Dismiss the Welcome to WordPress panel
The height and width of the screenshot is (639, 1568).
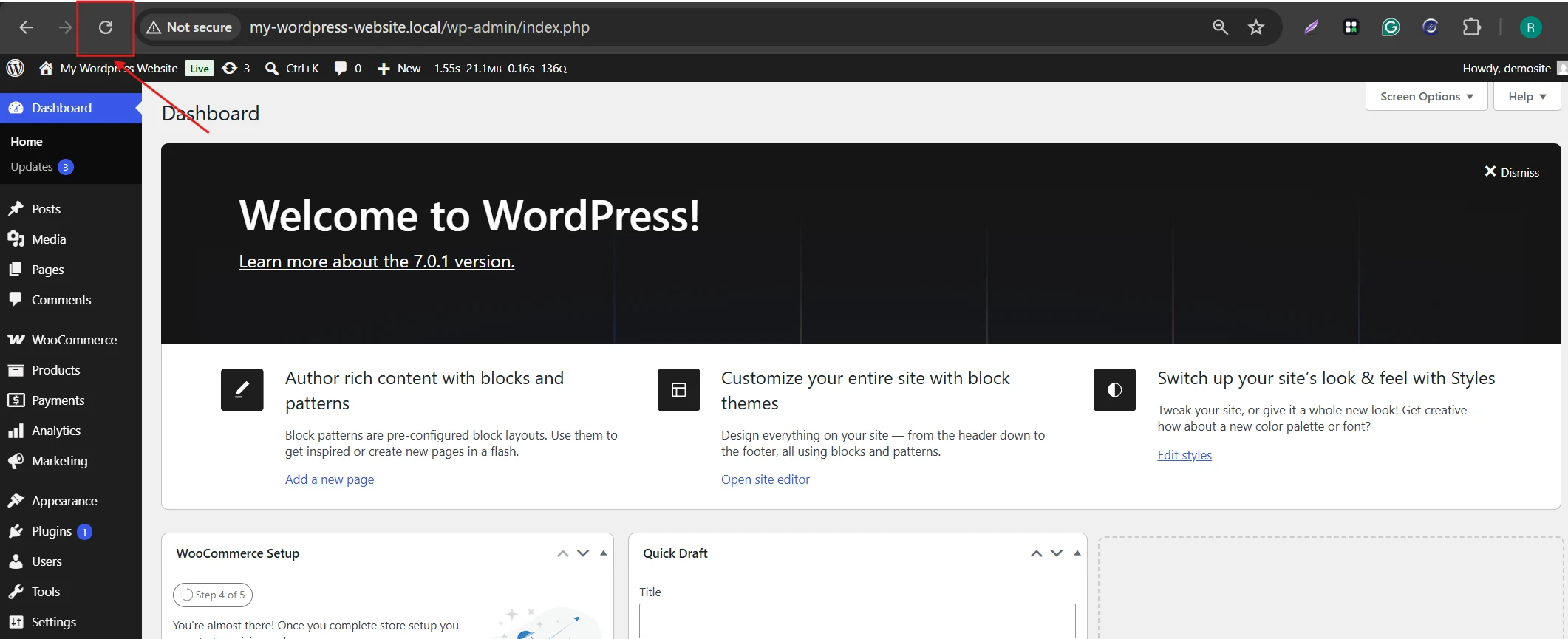1512,172
